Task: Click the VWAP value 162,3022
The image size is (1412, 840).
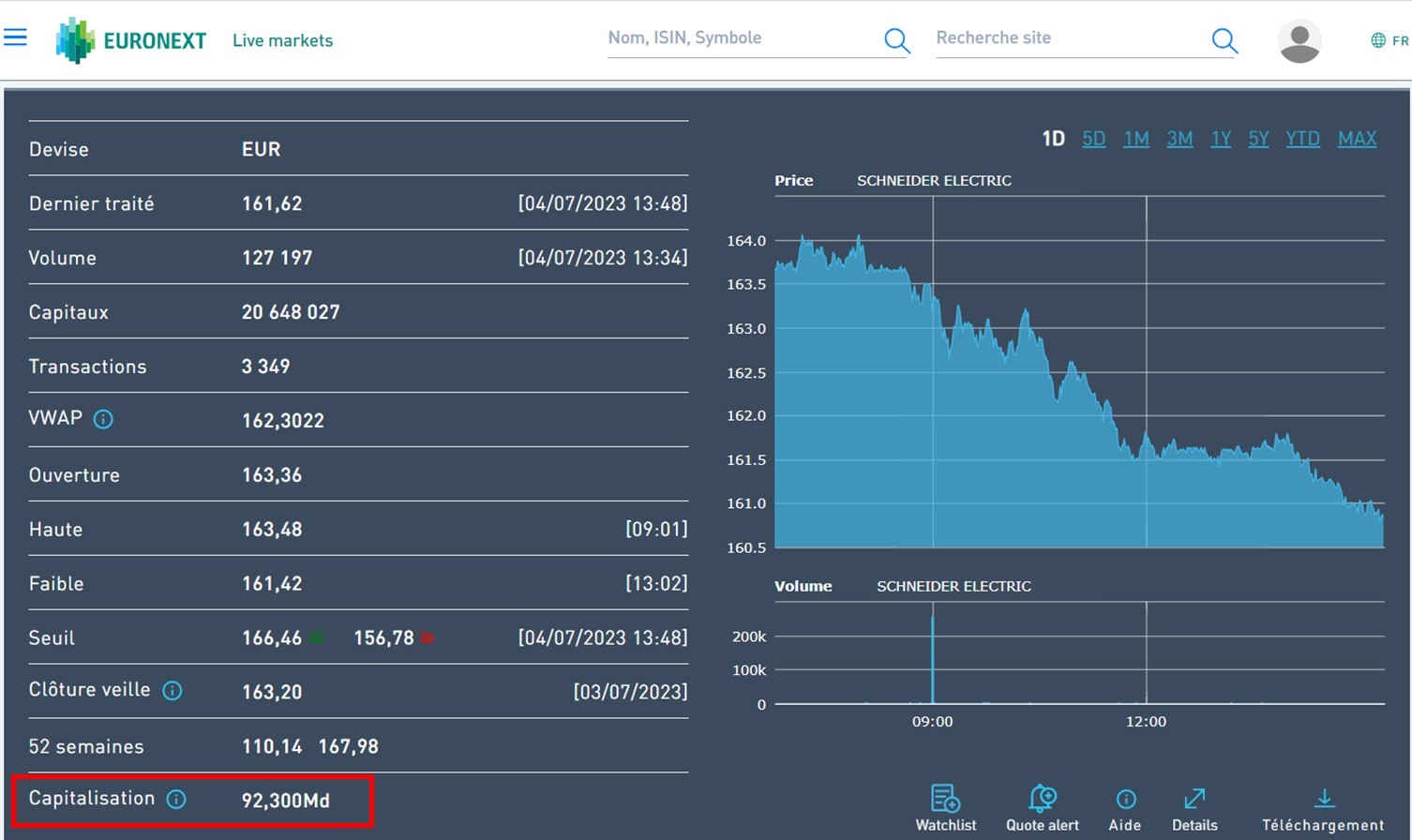Action: tap(283, 421)
